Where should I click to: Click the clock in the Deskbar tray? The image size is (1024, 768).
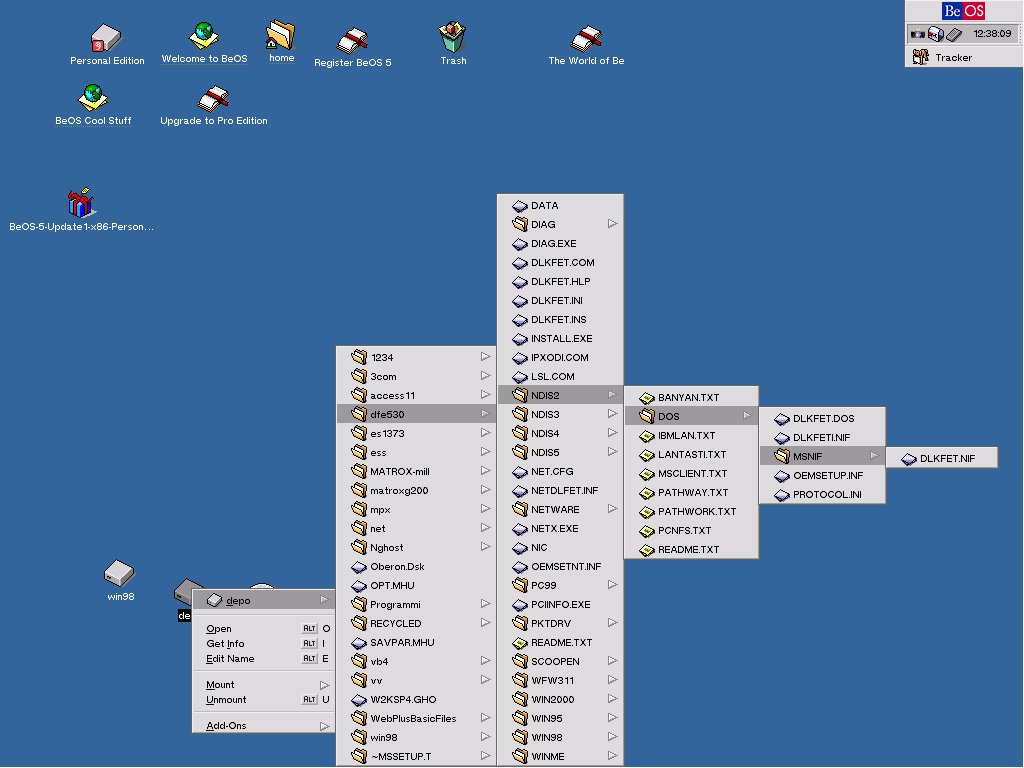pos(991,34)
